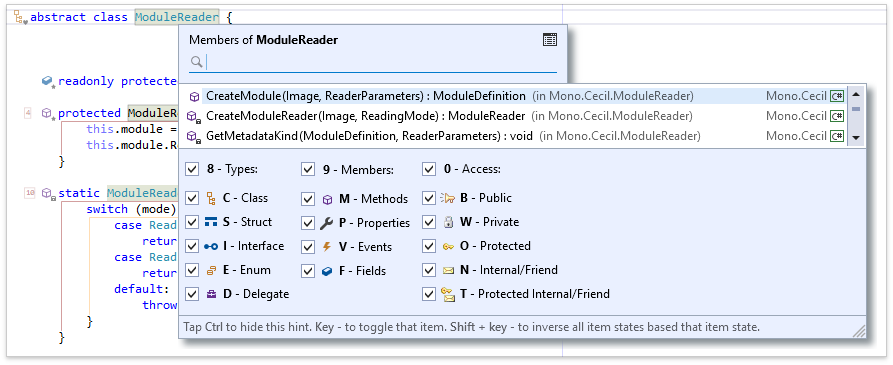The width and height of the screenshot is (893, 365).
Task: Uncheck the O - Protected checkbox
Action: pos(429,246)
